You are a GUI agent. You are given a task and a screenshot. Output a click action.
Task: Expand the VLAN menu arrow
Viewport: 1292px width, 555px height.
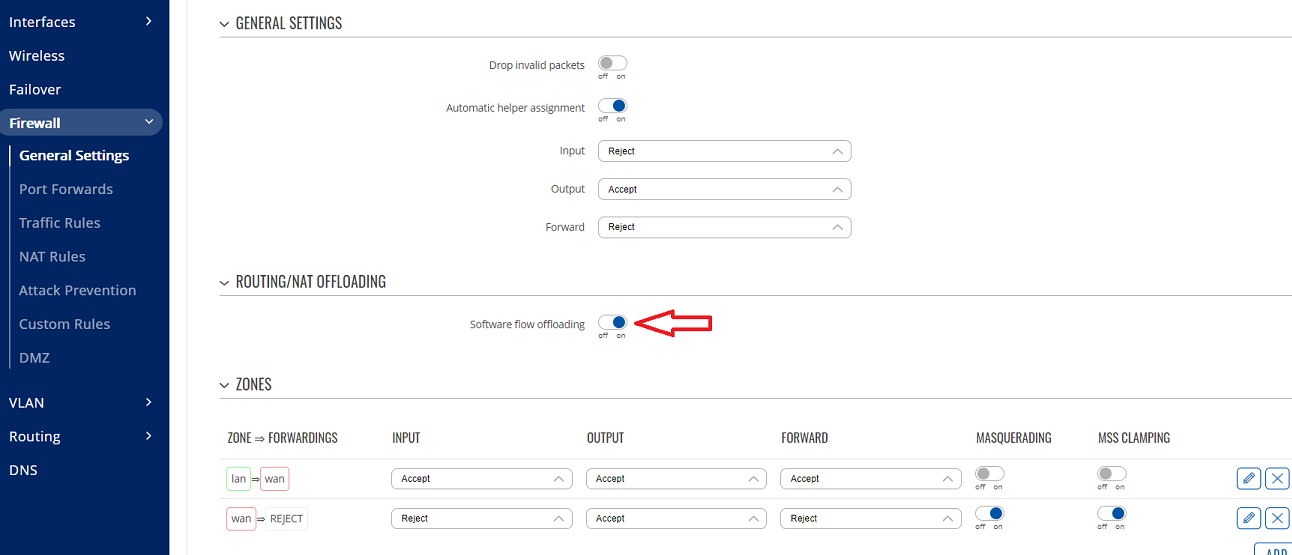point(148,402)
